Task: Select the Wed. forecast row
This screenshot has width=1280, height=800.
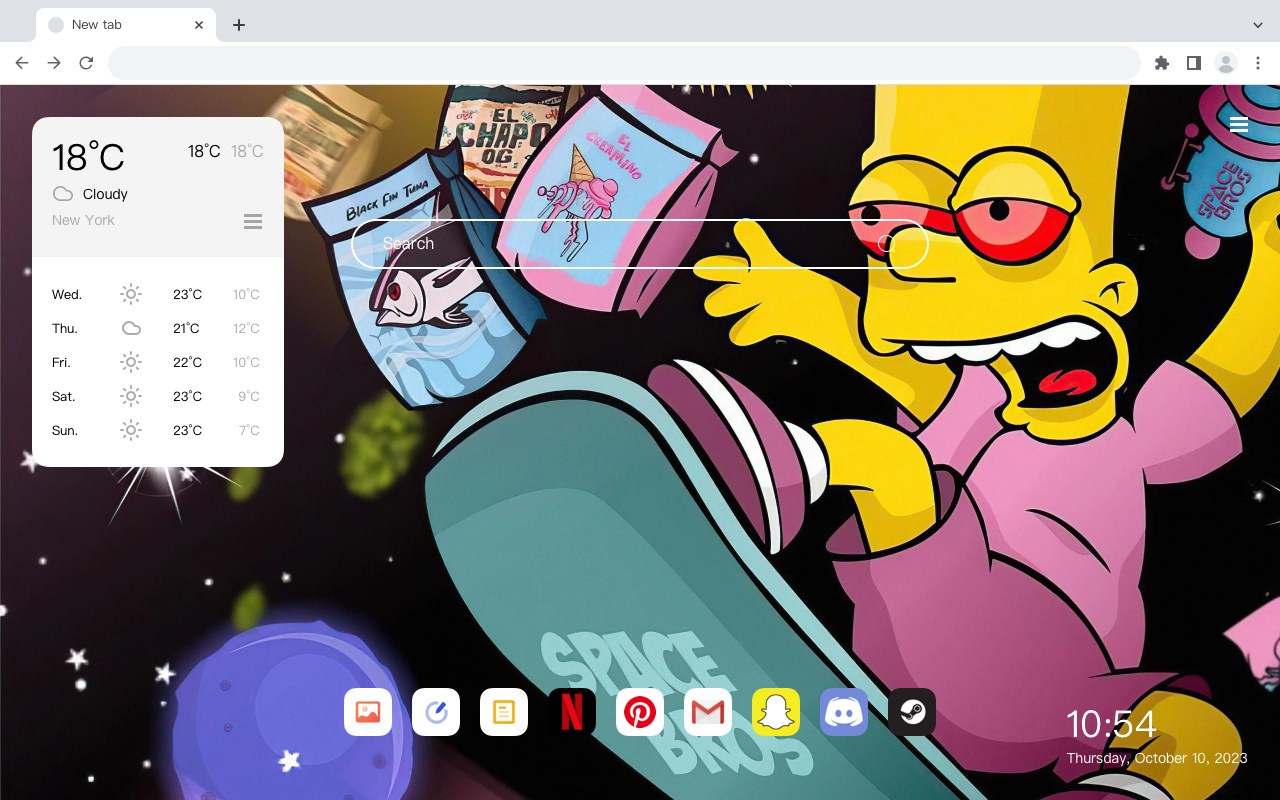Action: coord(158,294)
